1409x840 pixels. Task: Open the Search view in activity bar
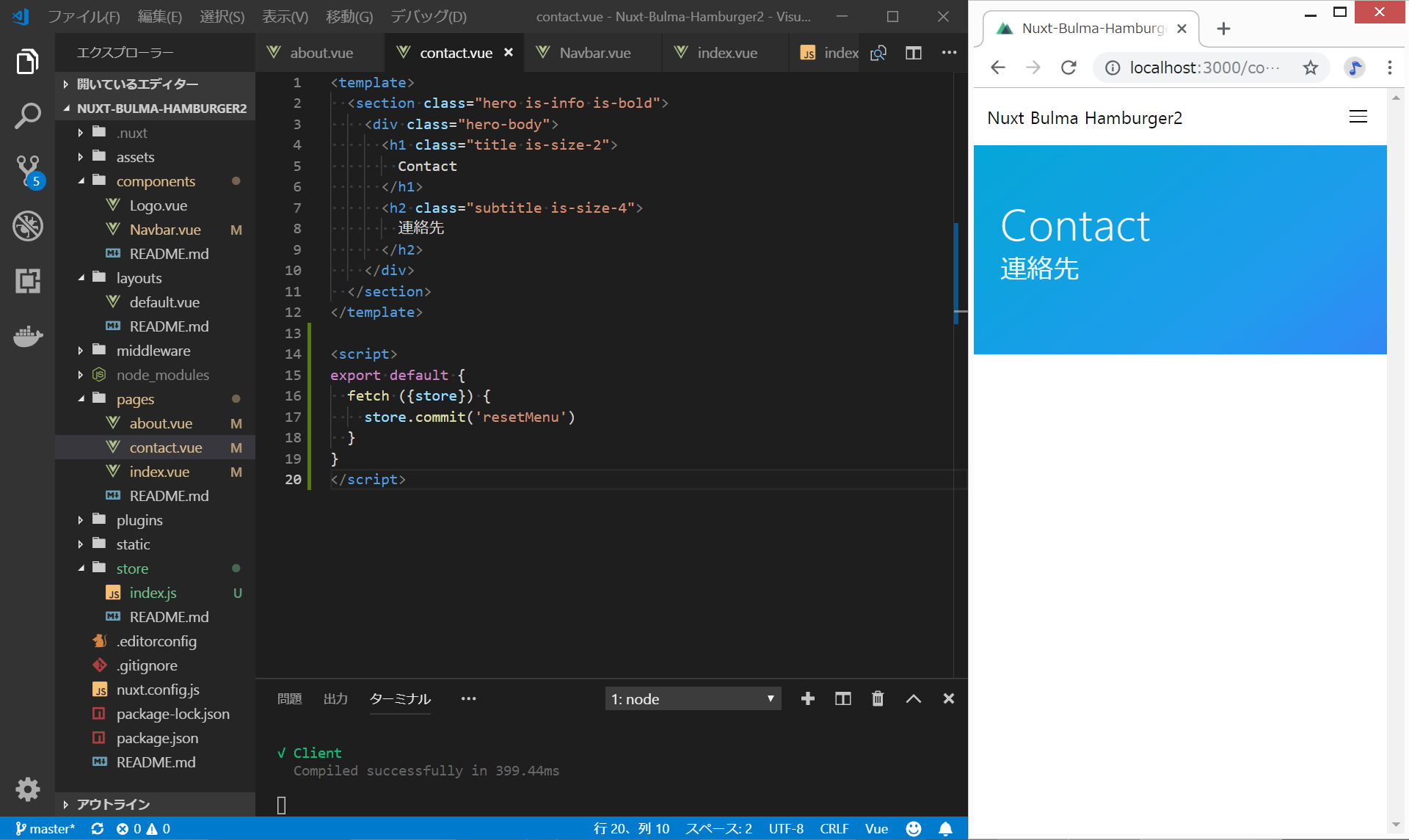click(x=28, y=116)
